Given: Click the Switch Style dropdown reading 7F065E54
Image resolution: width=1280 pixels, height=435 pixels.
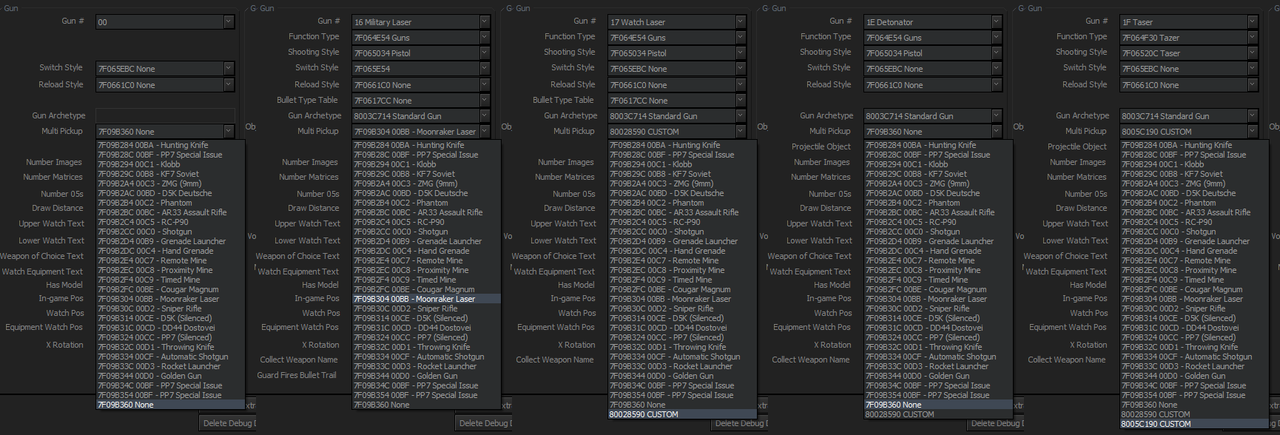Looking at the screenshot, I should click(x=421, y=69).
